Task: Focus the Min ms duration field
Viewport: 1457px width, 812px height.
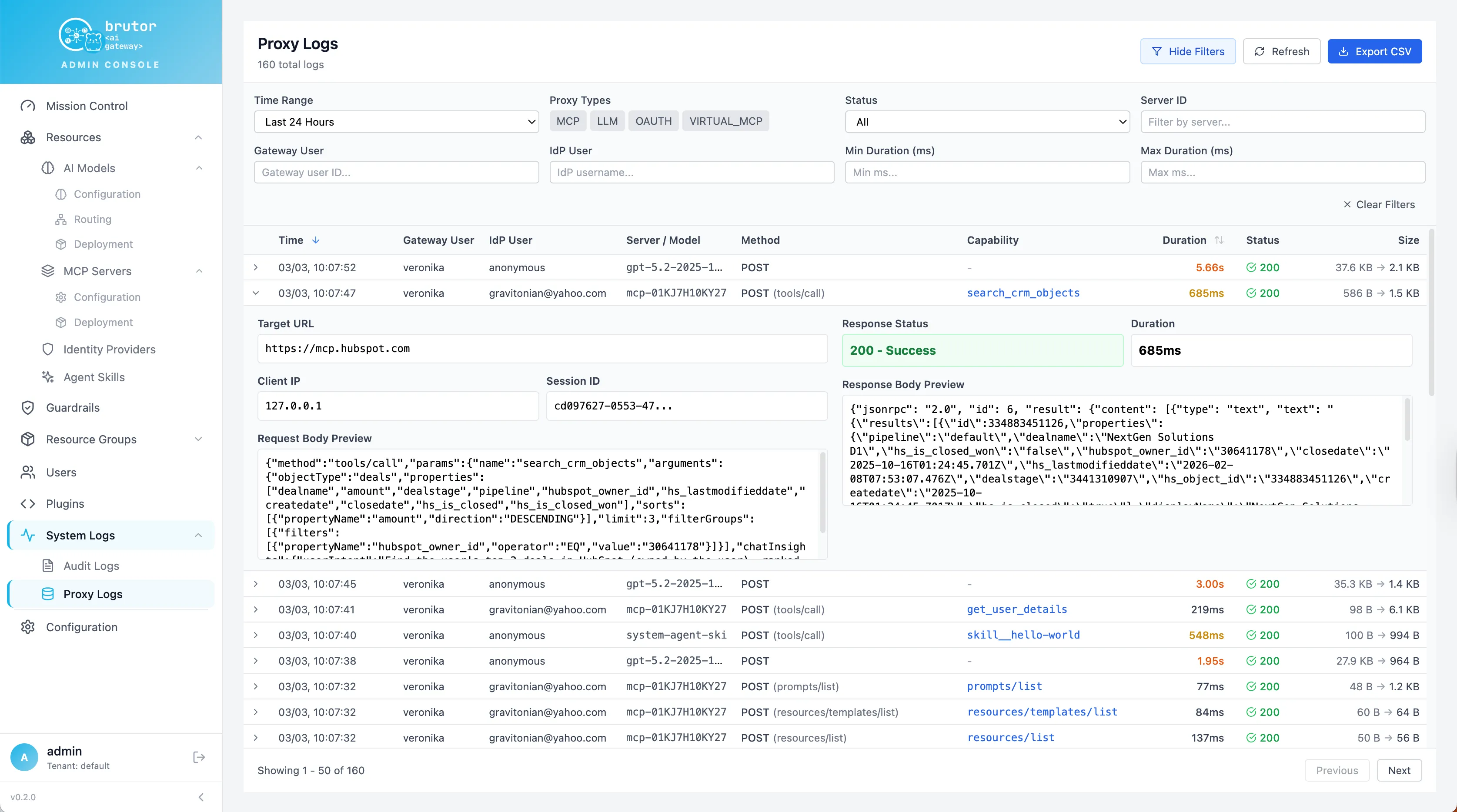Action: [987, 173]
